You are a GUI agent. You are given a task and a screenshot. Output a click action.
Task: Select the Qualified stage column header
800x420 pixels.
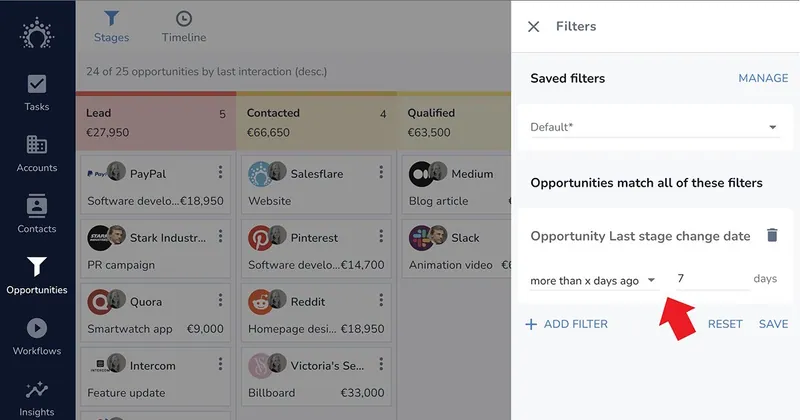[x=454, y=121]
